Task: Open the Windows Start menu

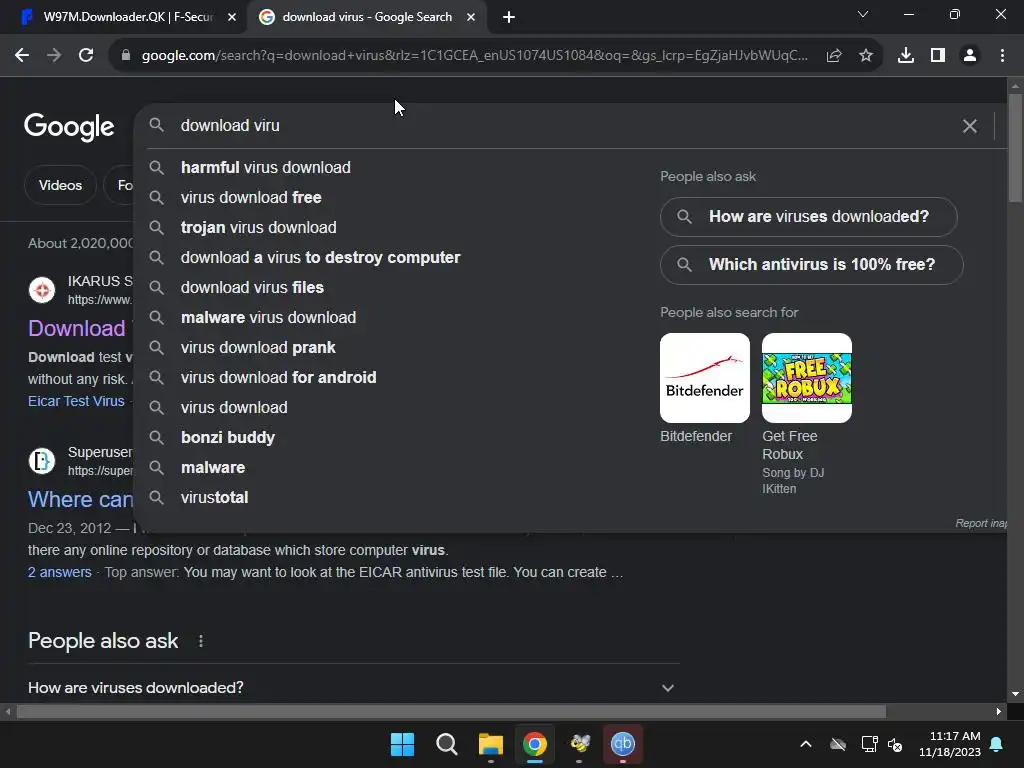Action: [x=402, y=744]
